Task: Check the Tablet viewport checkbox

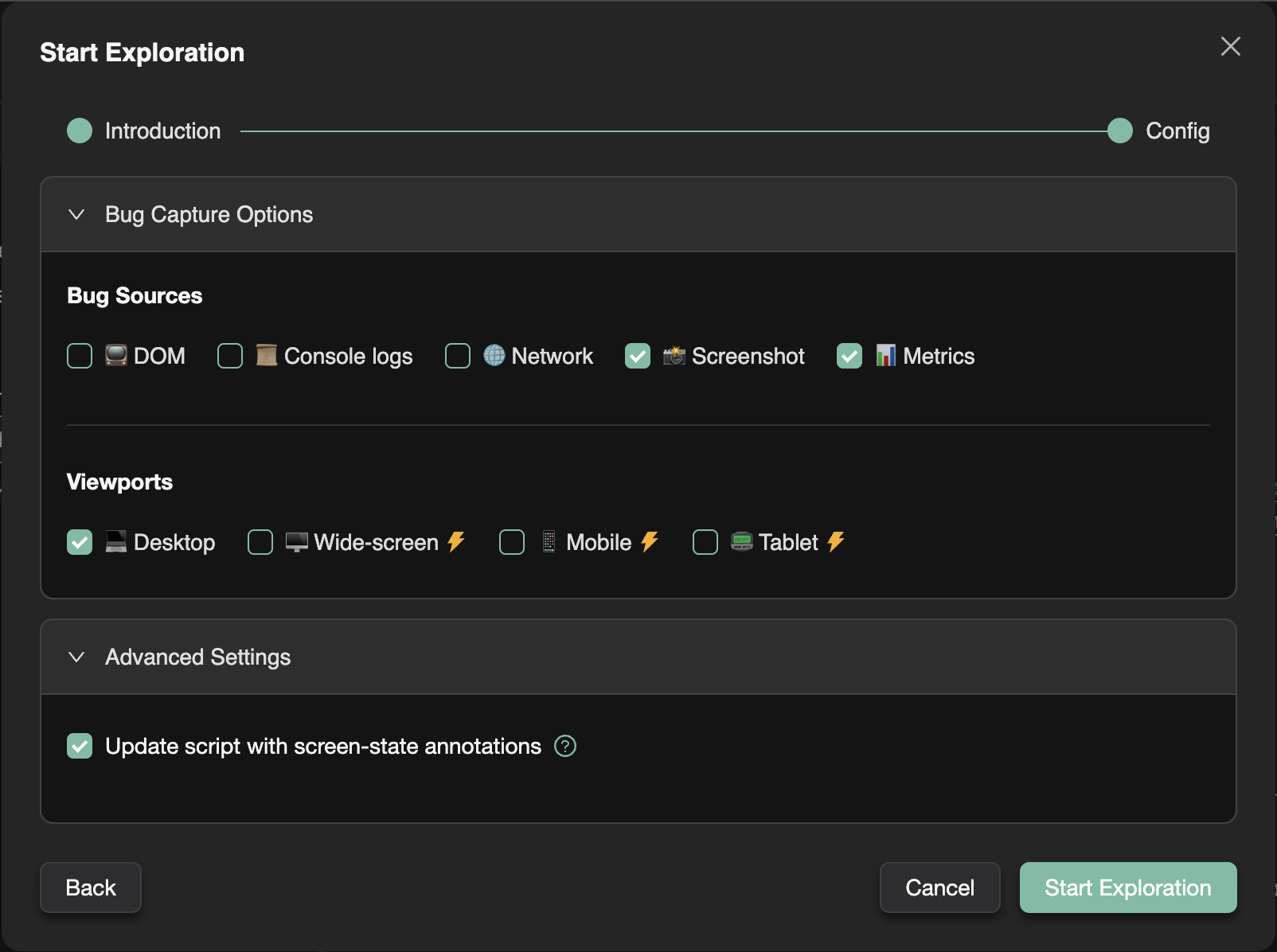Action: (705, 542)
